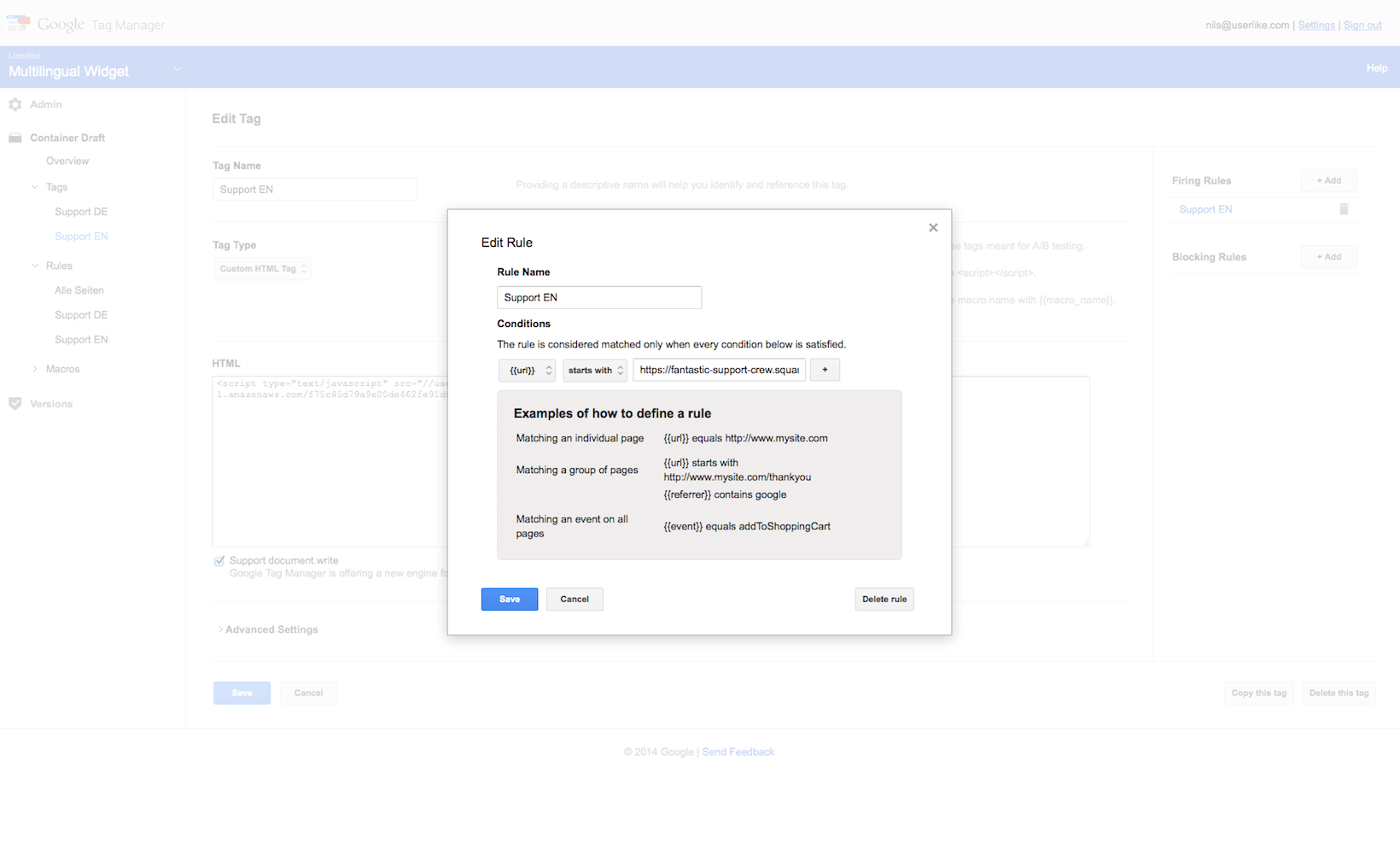The height and width of the screenshot is (842, 1400).
Task: Open Overview in sidebar
Action: [x=67, y=161]
